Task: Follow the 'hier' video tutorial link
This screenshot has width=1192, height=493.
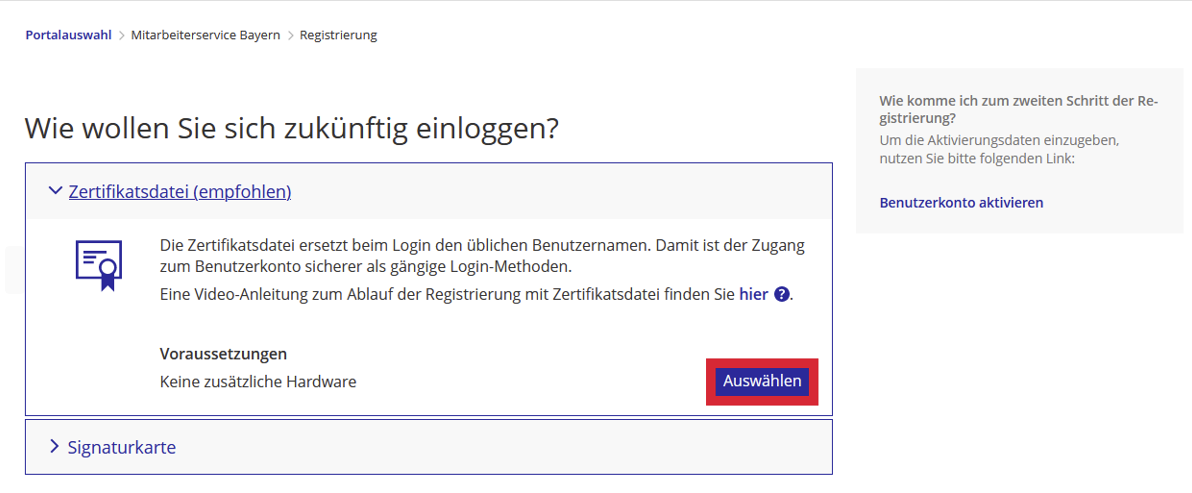Action: [x=753, y=295]
